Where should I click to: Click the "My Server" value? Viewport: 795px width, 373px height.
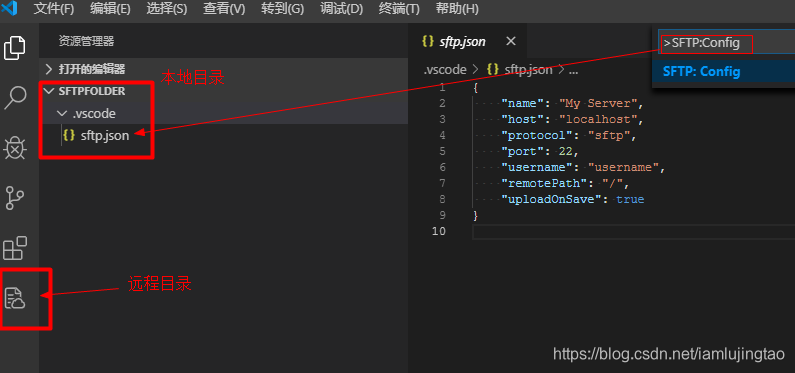598,103
